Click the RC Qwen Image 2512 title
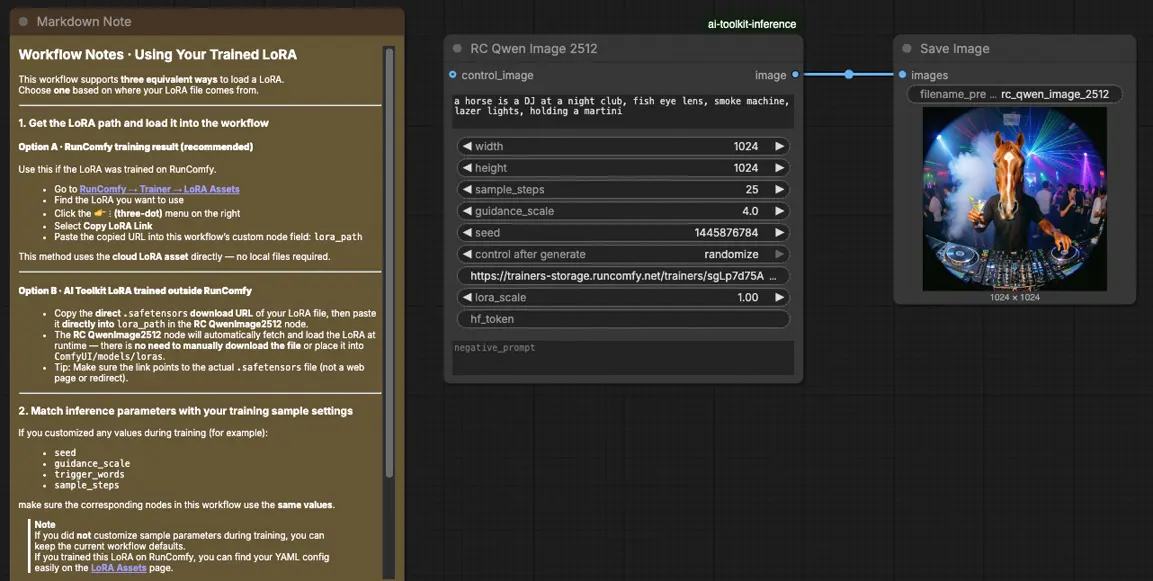 pyautogui.click(x=534, y=49)
